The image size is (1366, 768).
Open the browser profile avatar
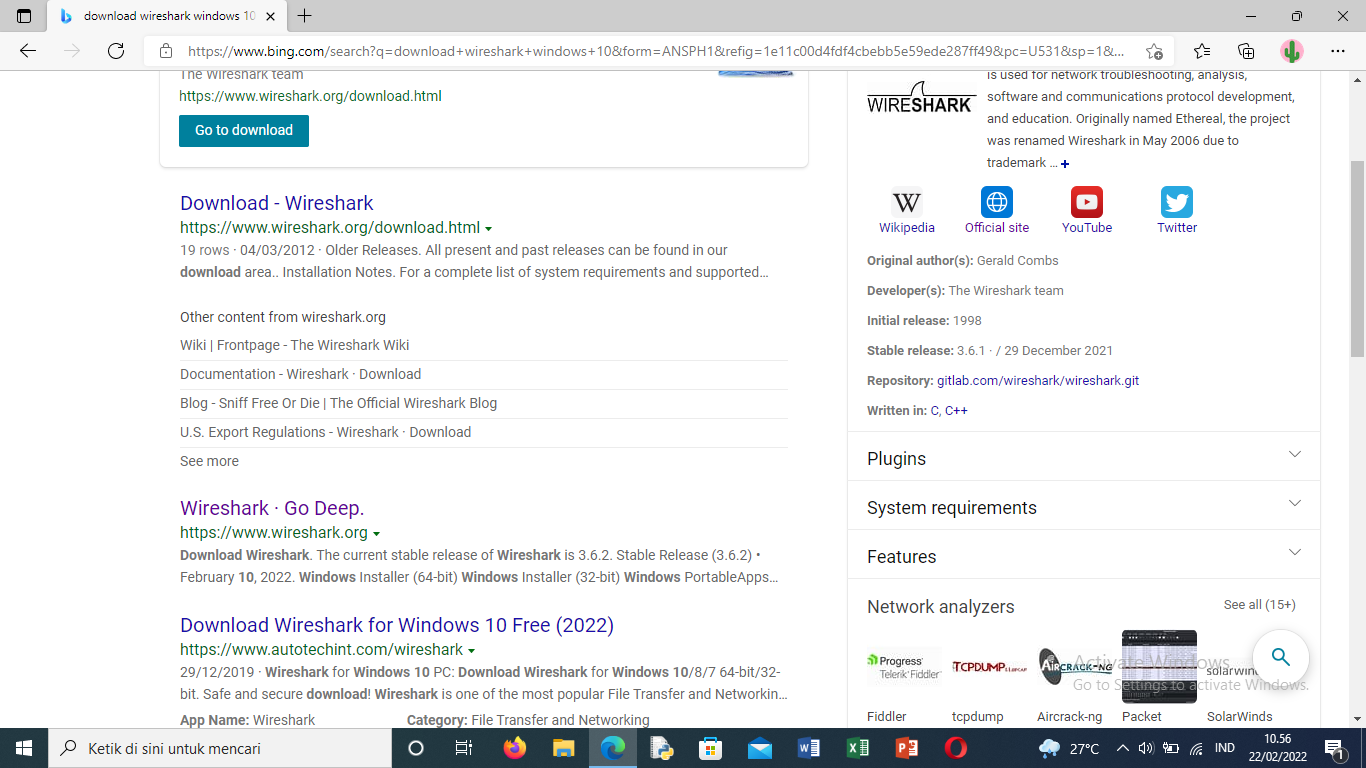tap(1292, 51)
